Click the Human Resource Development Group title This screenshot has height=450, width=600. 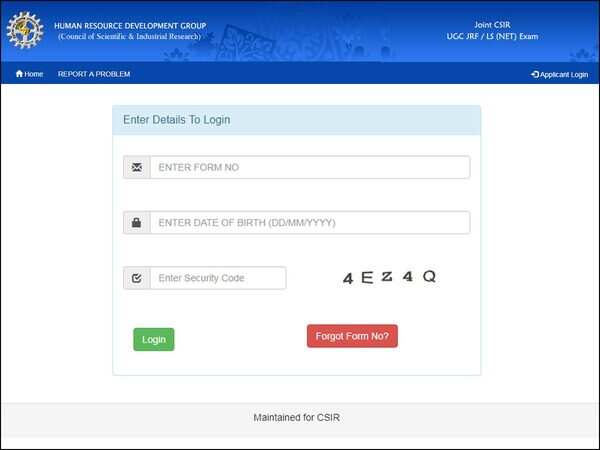[132, 25]
